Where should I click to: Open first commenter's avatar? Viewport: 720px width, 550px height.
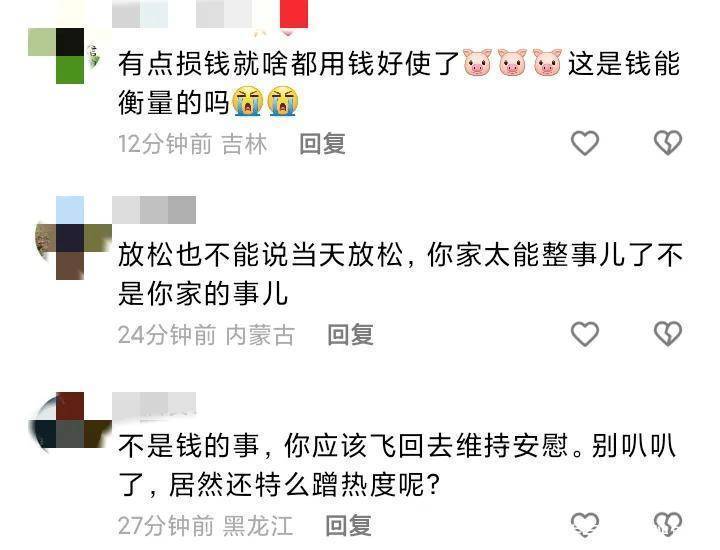63,56
